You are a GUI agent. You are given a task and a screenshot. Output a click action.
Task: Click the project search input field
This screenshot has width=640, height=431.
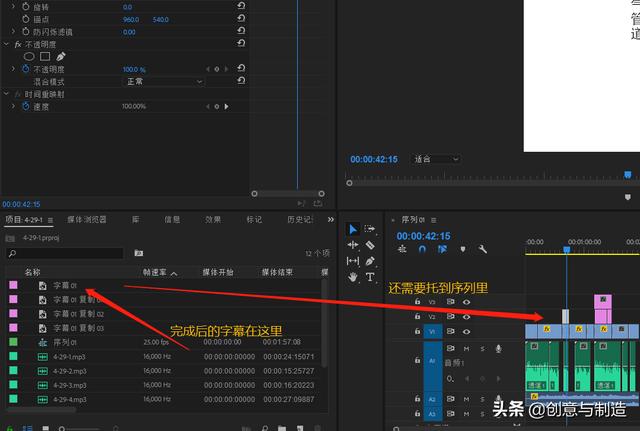coord(65,253)
